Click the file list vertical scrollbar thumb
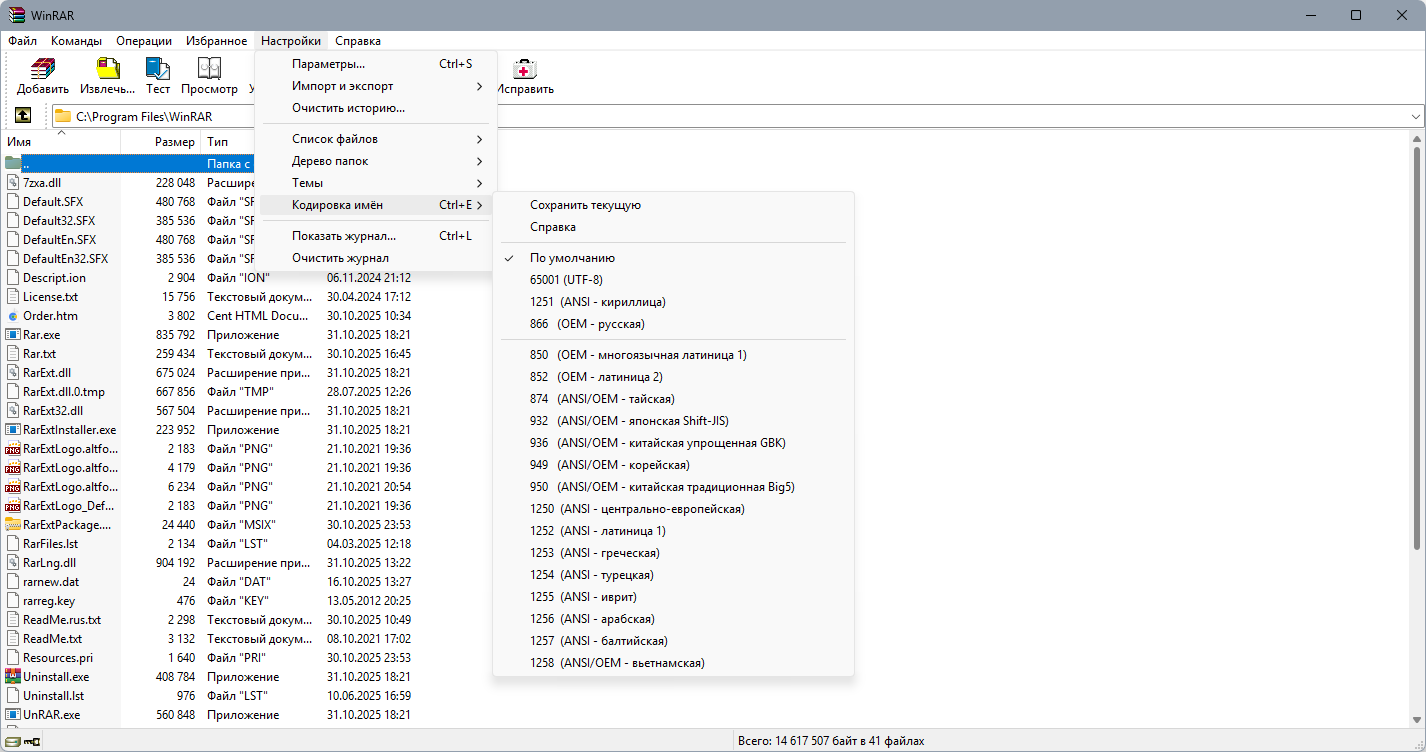The image size is (1426, 752). click(1416, 348)
